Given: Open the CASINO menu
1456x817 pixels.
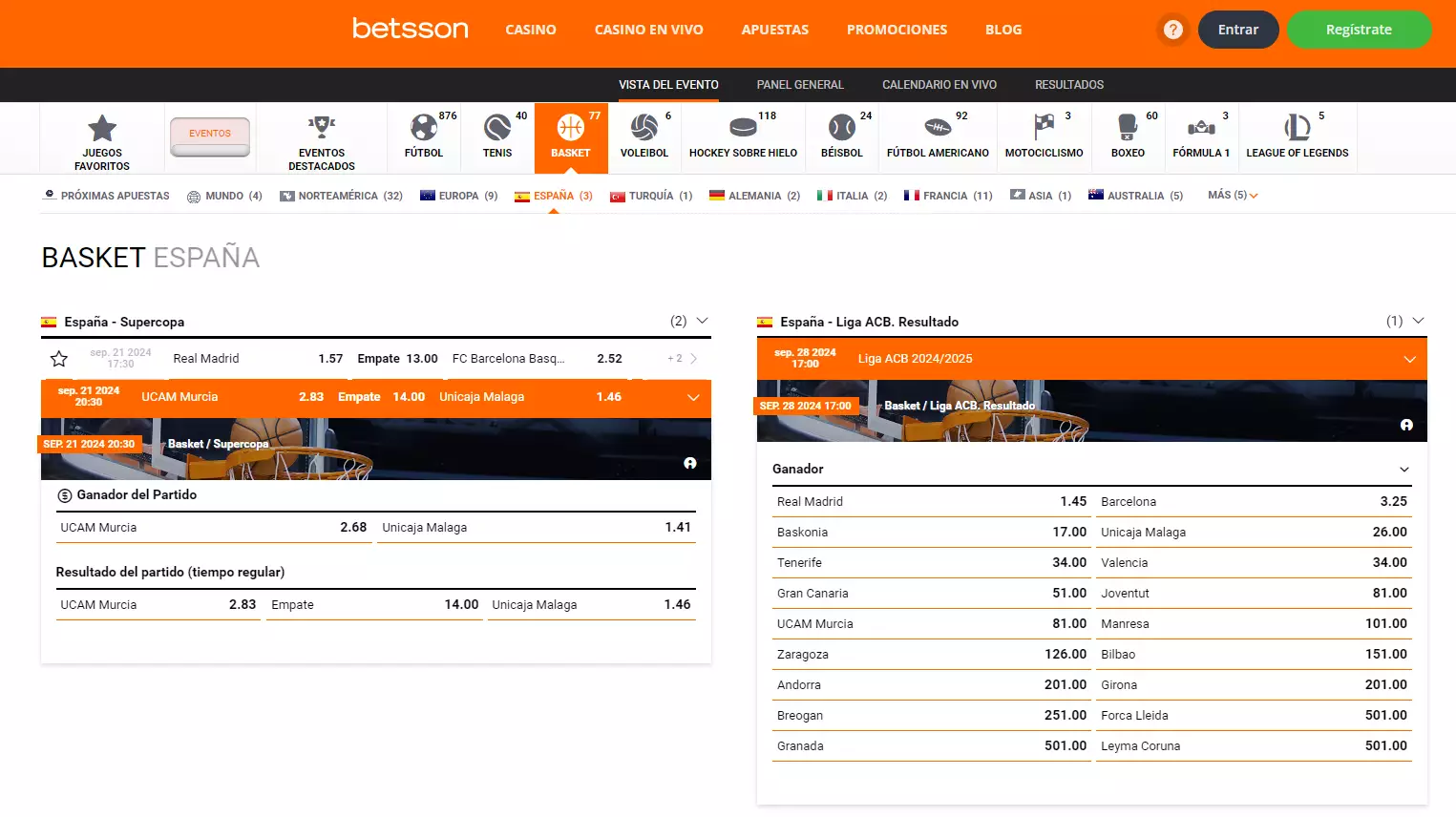Looking at the screenshot, I should [x=531, y=30].
